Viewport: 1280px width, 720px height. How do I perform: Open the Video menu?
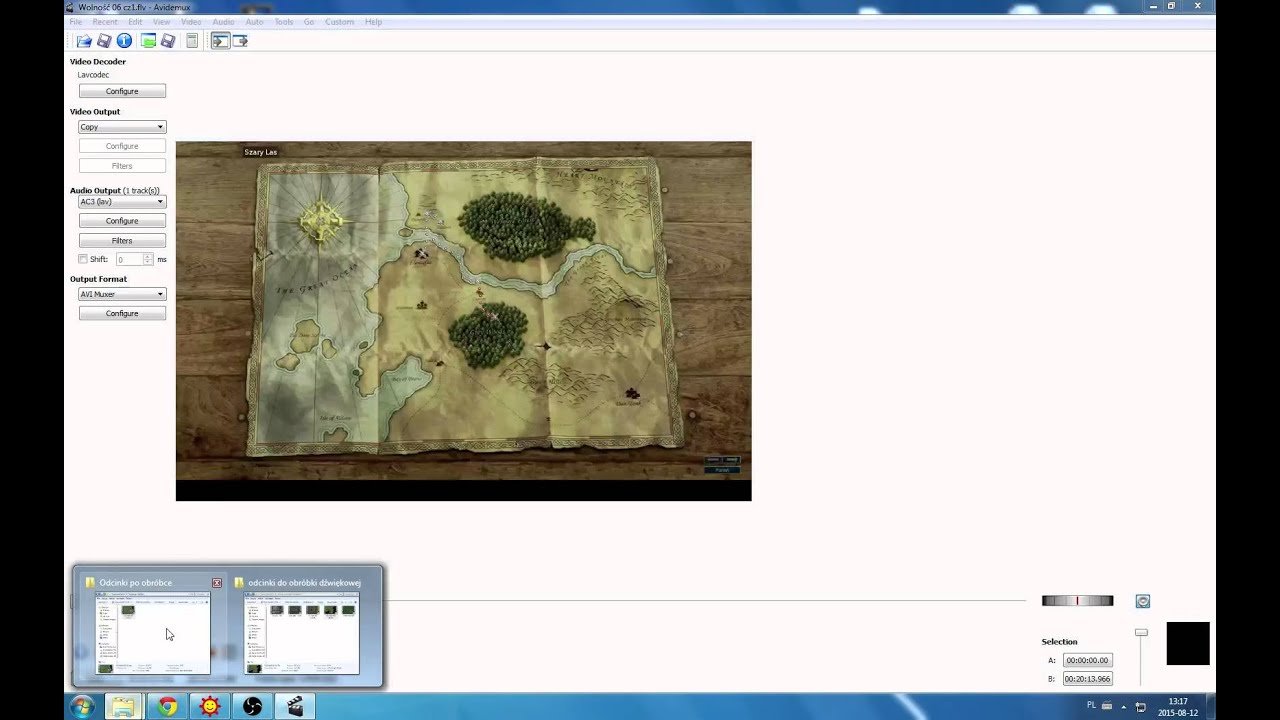click(x=191, y=22)
